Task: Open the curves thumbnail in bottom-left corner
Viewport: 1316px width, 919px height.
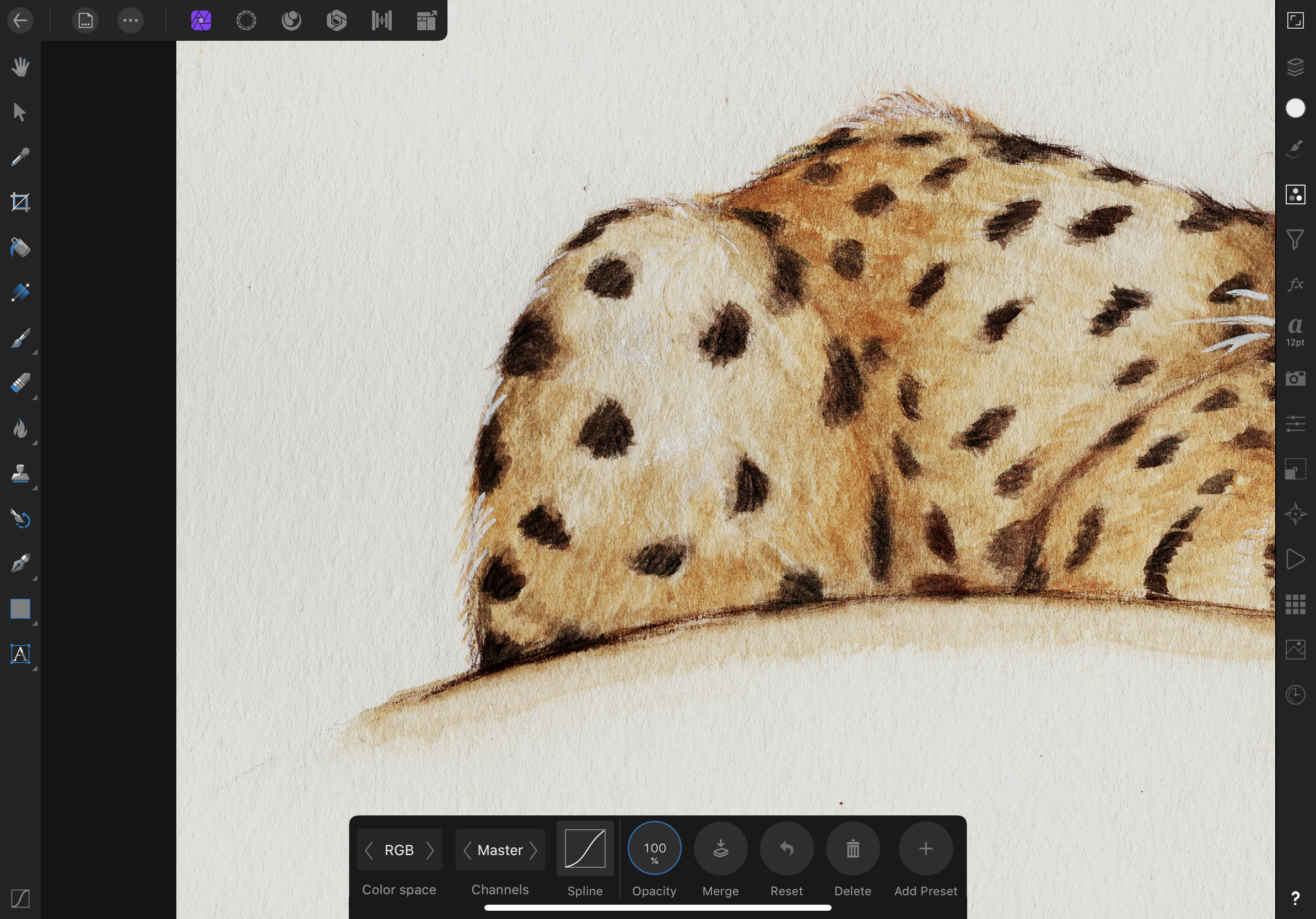Action: 20,899
